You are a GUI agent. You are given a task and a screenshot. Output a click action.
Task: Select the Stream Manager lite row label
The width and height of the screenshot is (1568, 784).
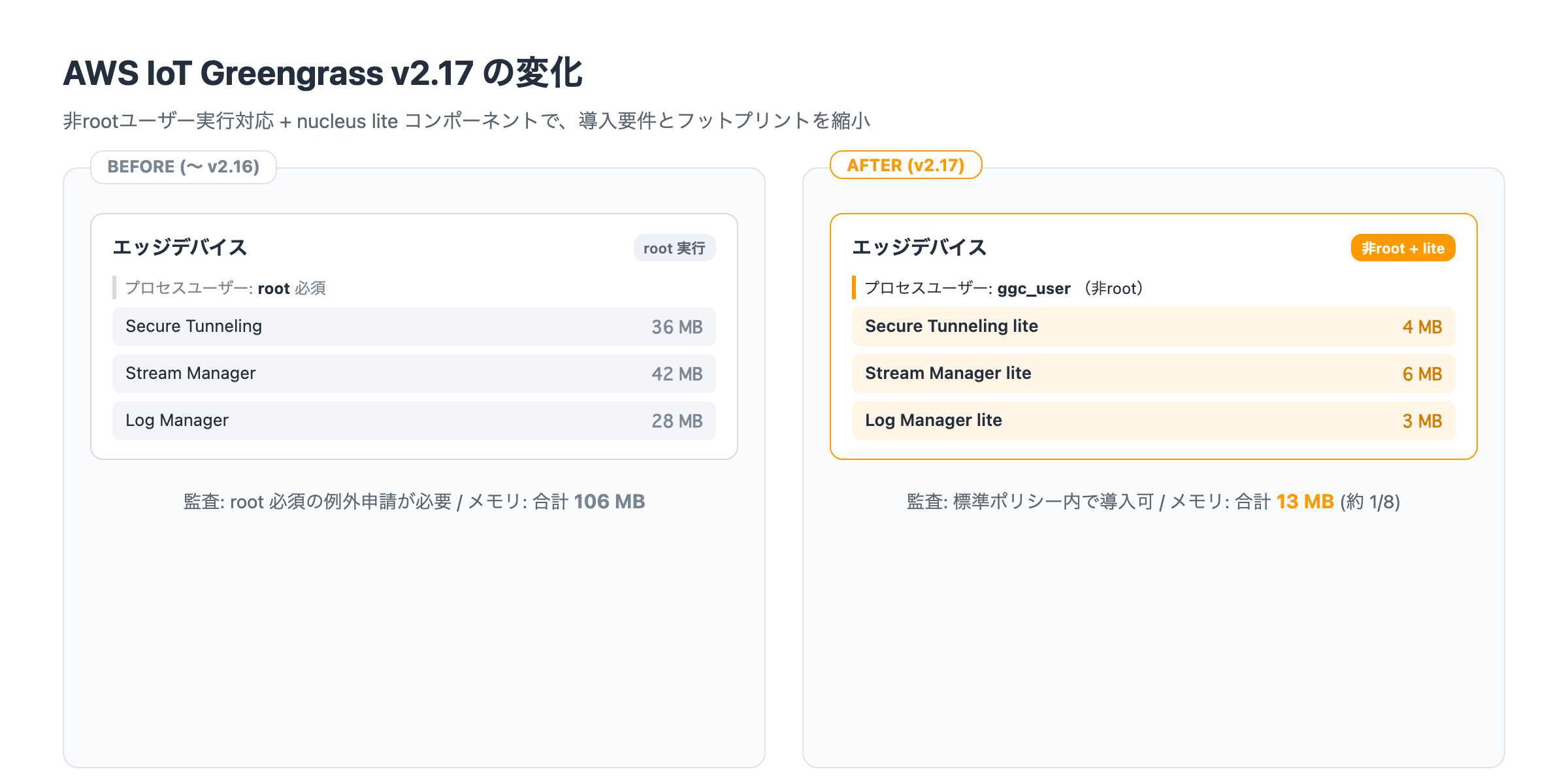948,373
